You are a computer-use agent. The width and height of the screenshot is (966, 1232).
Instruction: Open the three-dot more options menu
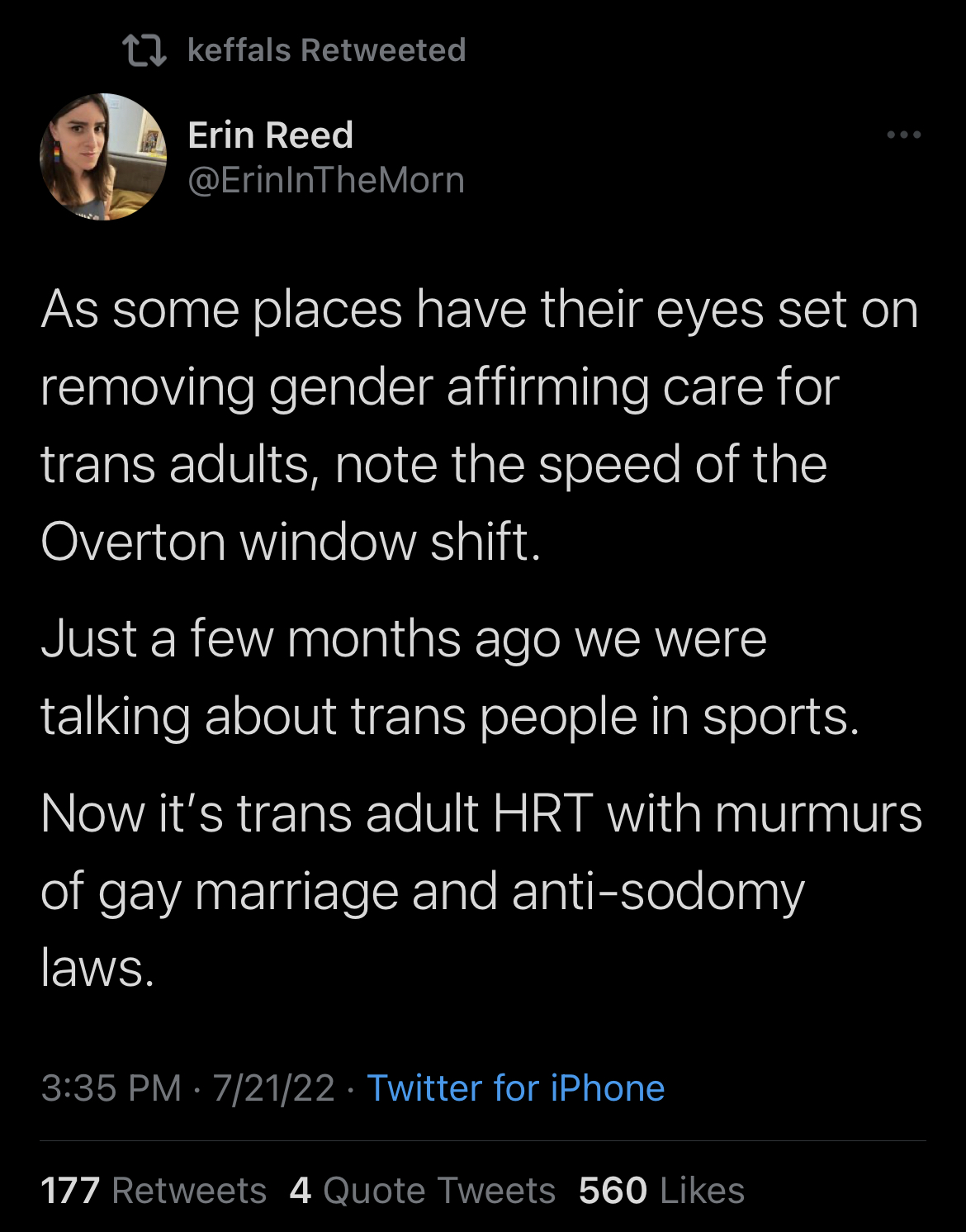click(903, 135)
